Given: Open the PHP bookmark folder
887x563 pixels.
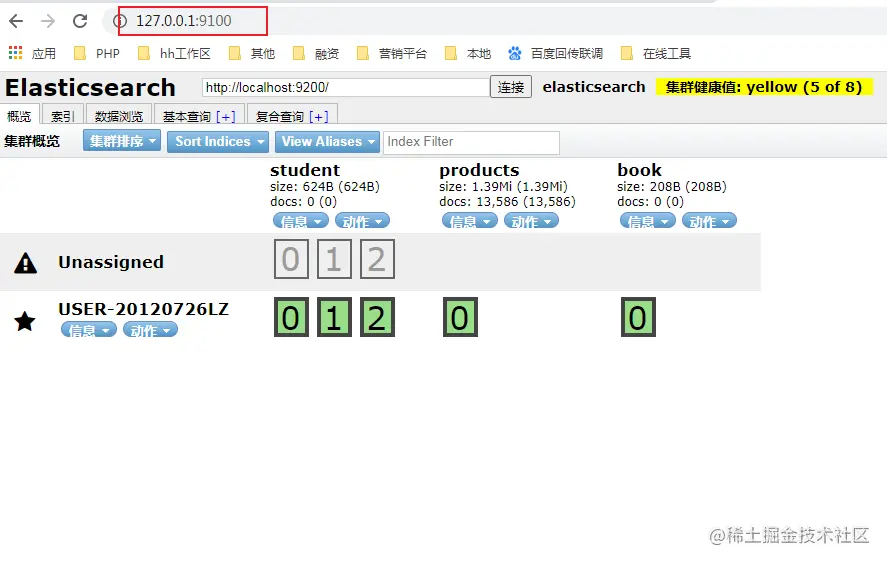Looking at the screenshot, I should point(97,53).
